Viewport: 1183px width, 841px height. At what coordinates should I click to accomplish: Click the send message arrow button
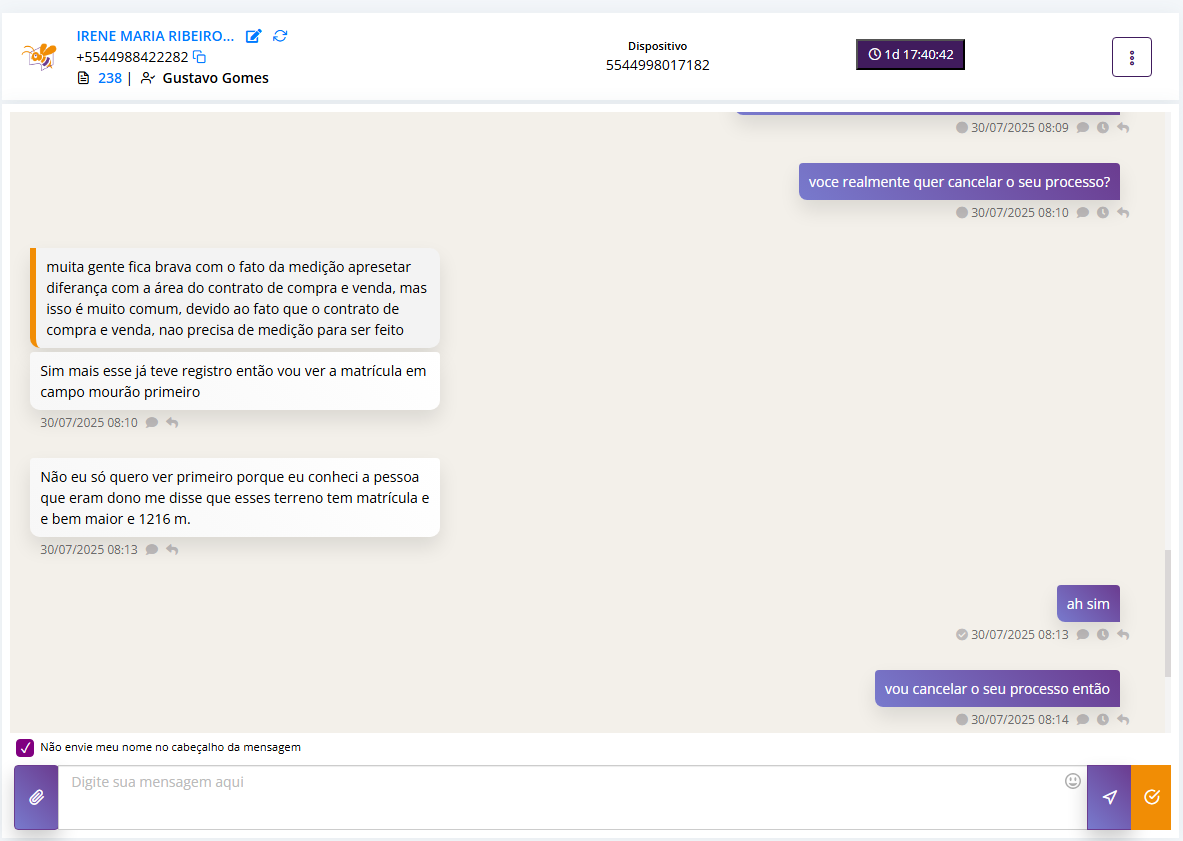pos(1109,797)
